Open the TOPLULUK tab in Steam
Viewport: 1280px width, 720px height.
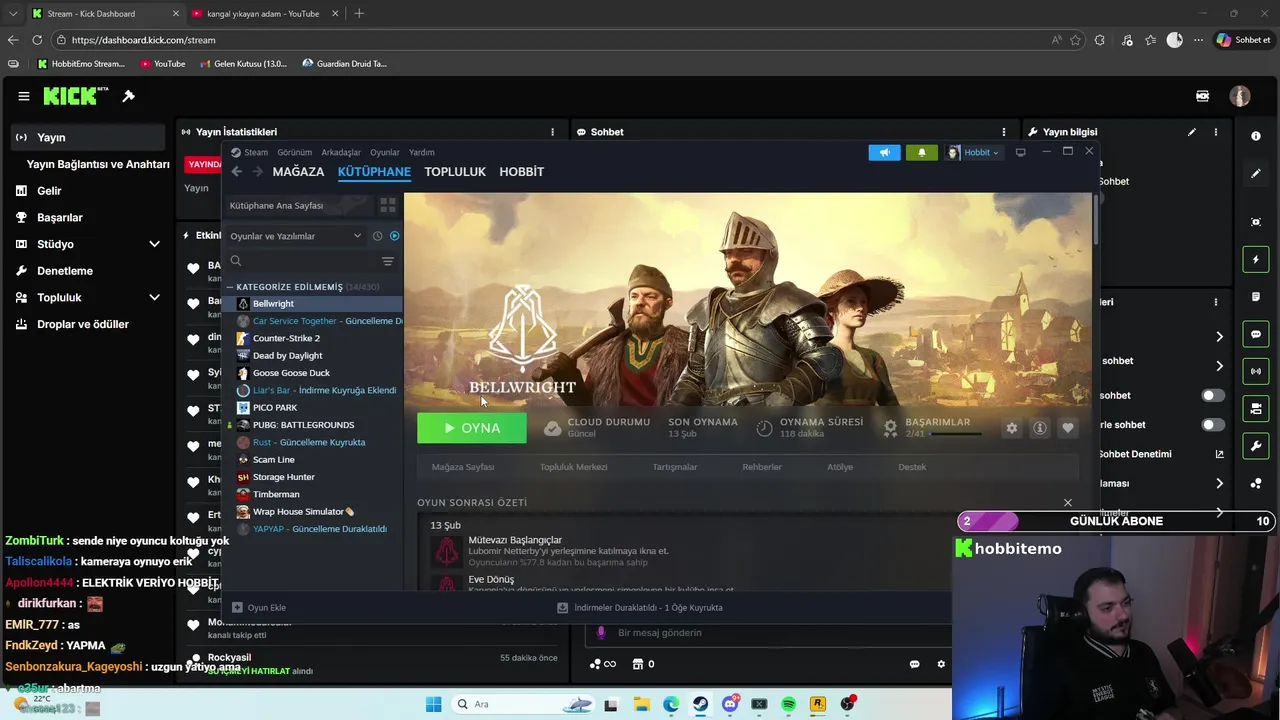(455, 172)
